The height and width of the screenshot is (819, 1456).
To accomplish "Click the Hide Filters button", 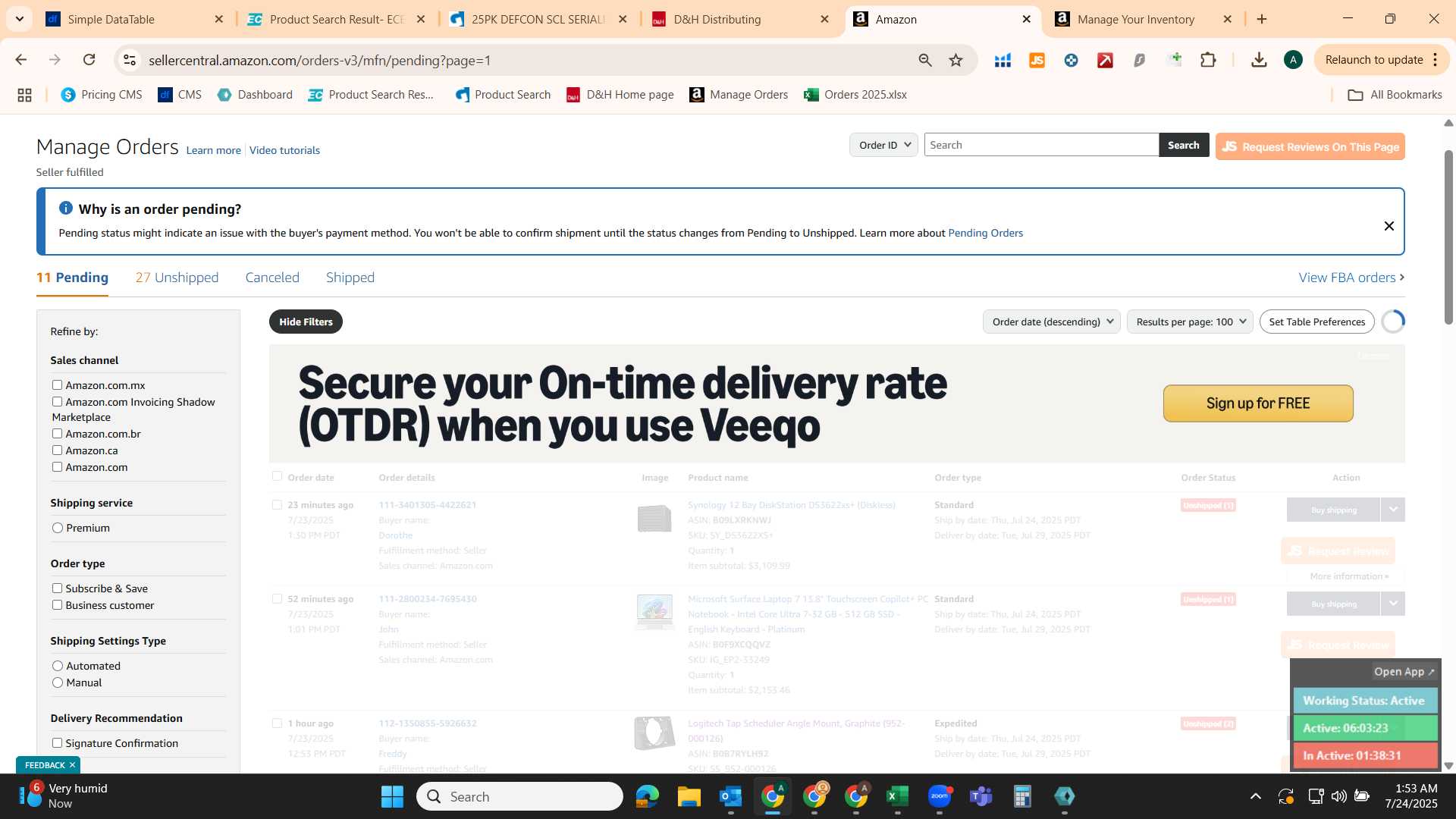I will point(306,322).
